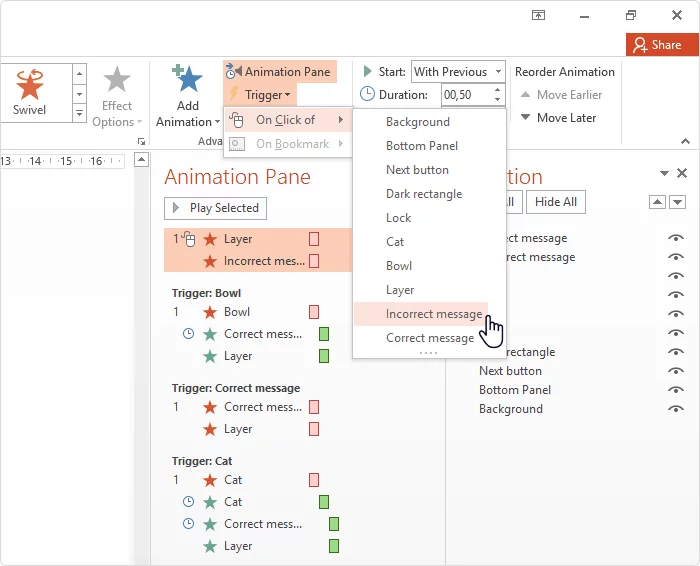The image size is (700, 566).
Task: Click the On Click of mouse icon
Action: [236, 120]
